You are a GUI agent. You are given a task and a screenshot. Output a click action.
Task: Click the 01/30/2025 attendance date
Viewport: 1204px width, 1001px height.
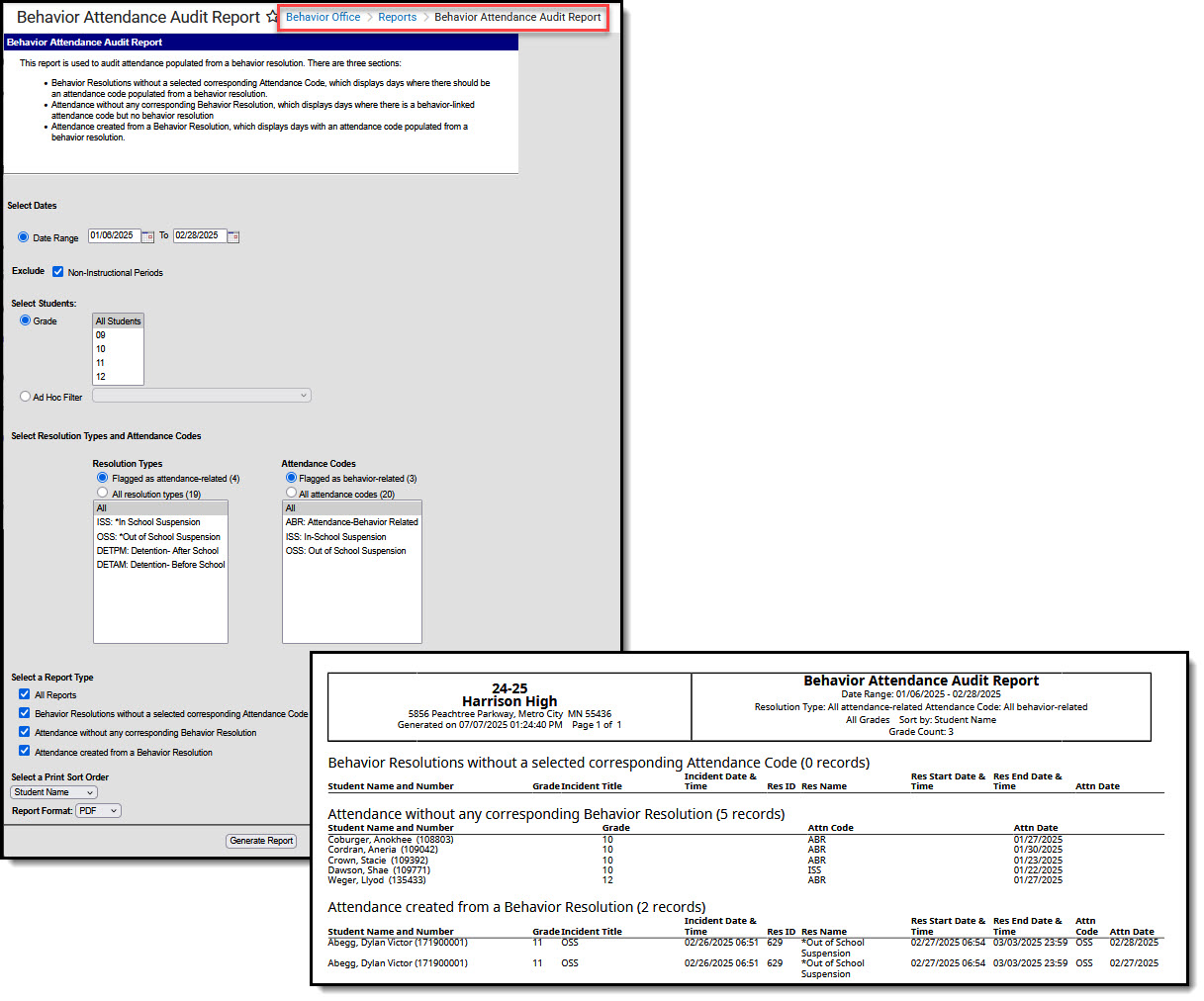[x=1038, y=850]
